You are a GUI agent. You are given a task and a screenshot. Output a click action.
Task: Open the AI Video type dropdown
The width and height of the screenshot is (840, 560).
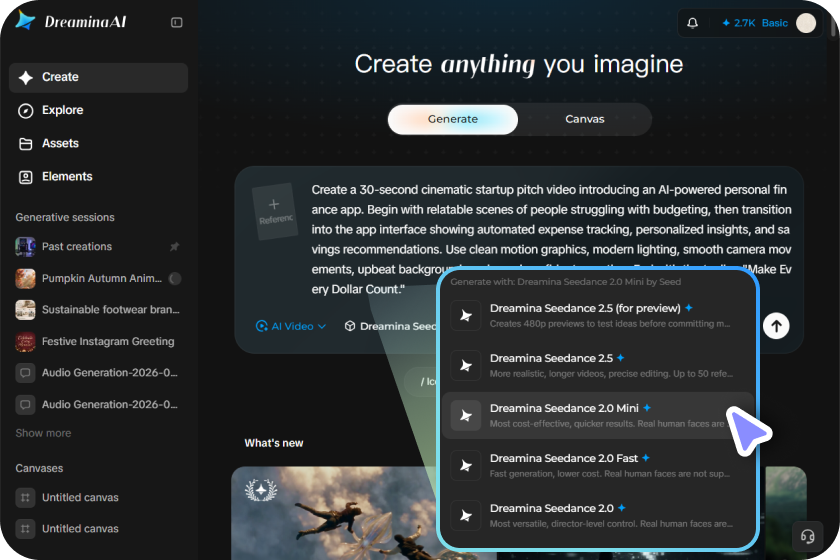tap(291, 326)
